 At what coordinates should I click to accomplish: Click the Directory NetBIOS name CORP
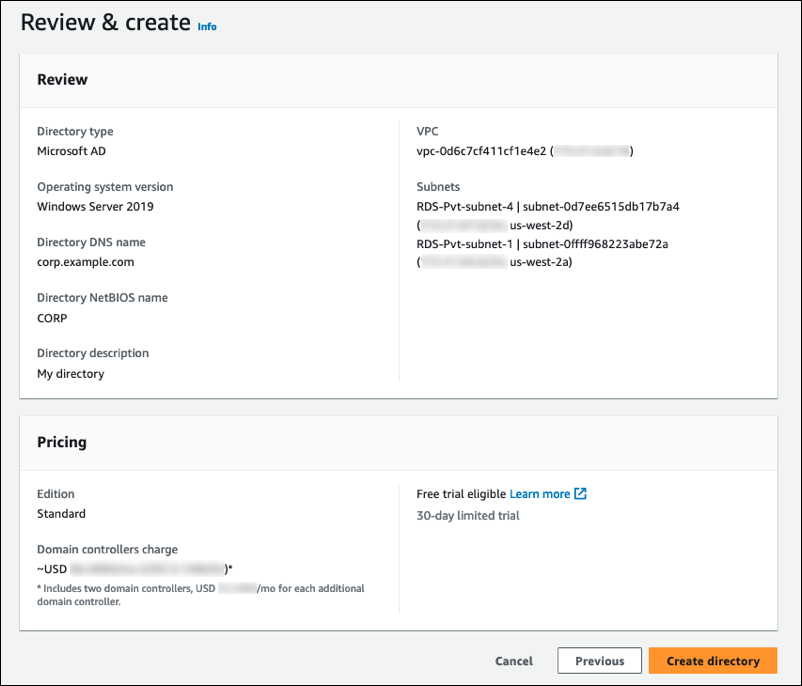pyautogui.click(x=50, y=317)
